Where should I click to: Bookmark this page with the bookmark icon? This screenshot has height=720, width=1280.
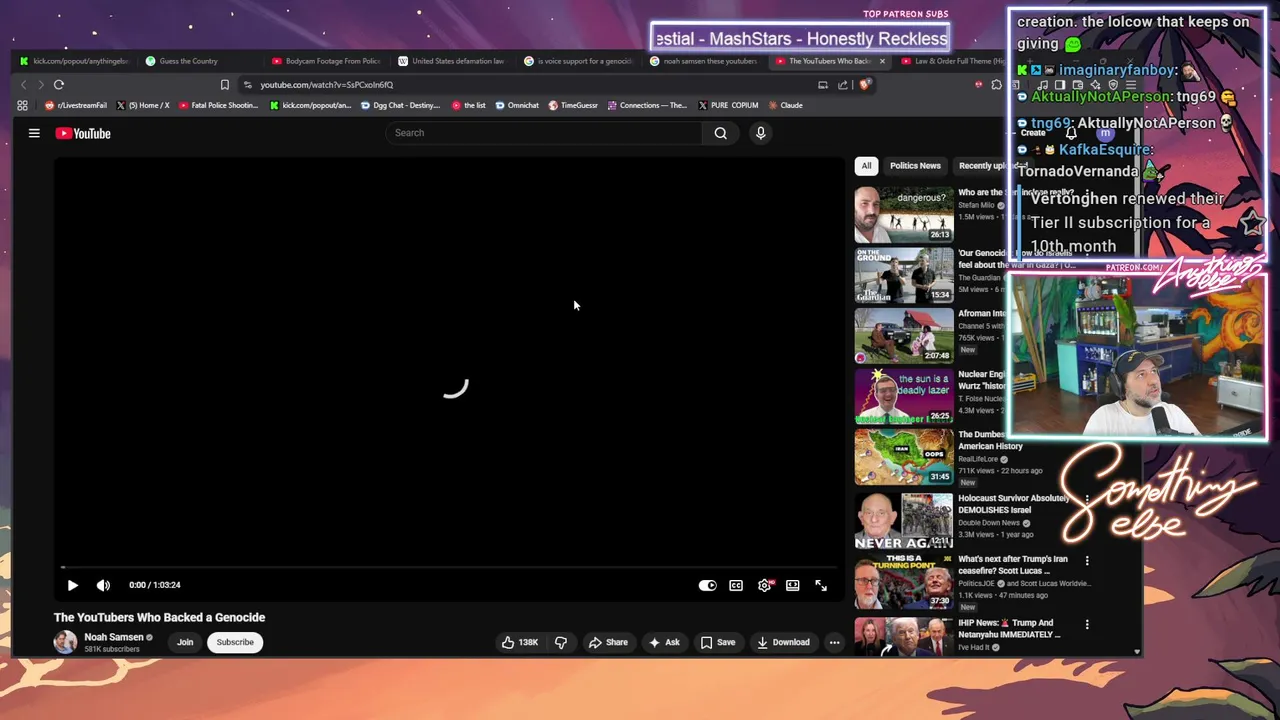pyautogui.click(x=224, y=85)
